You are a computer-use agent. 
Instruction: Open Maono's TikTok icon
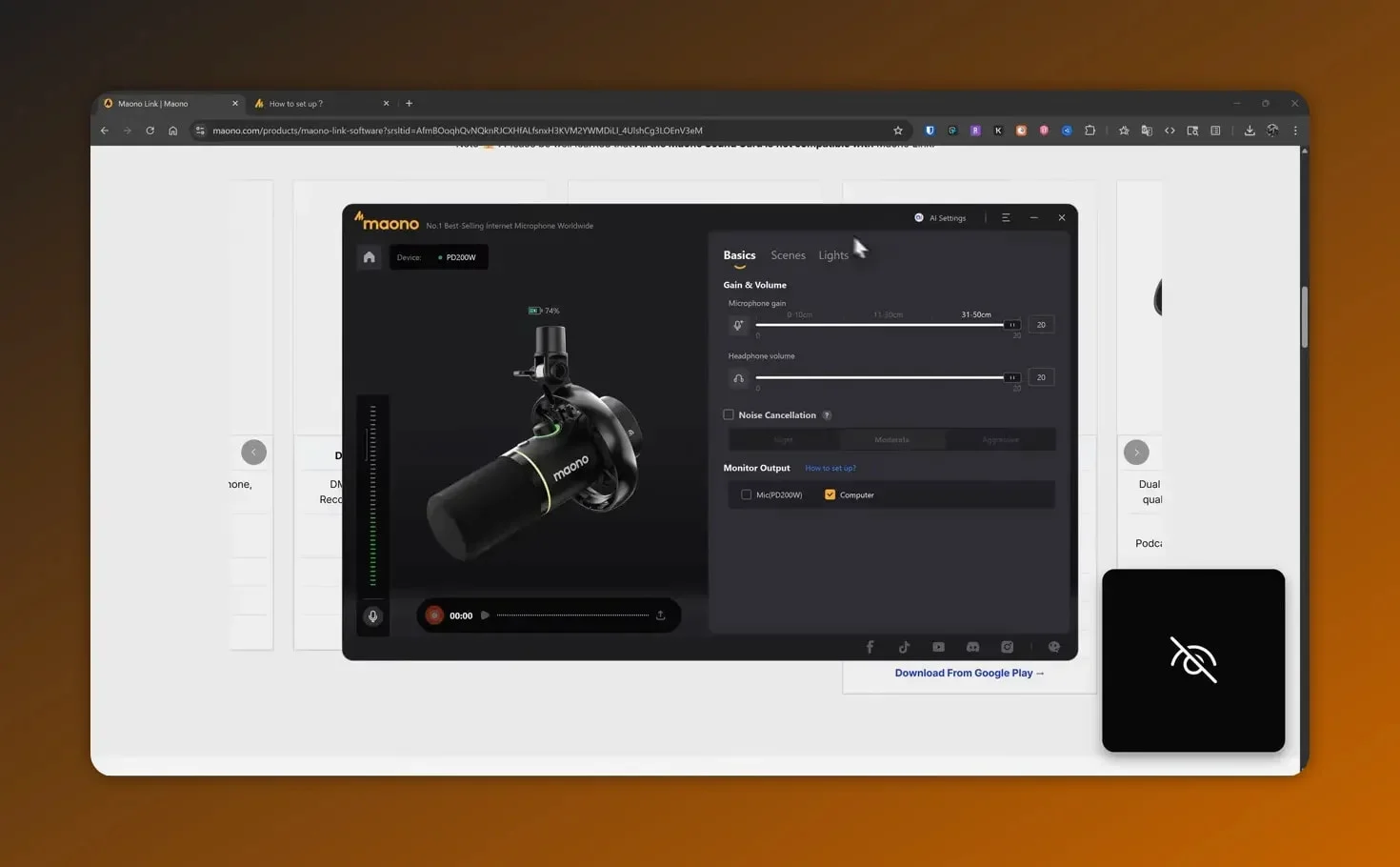(x=904, y=647)
